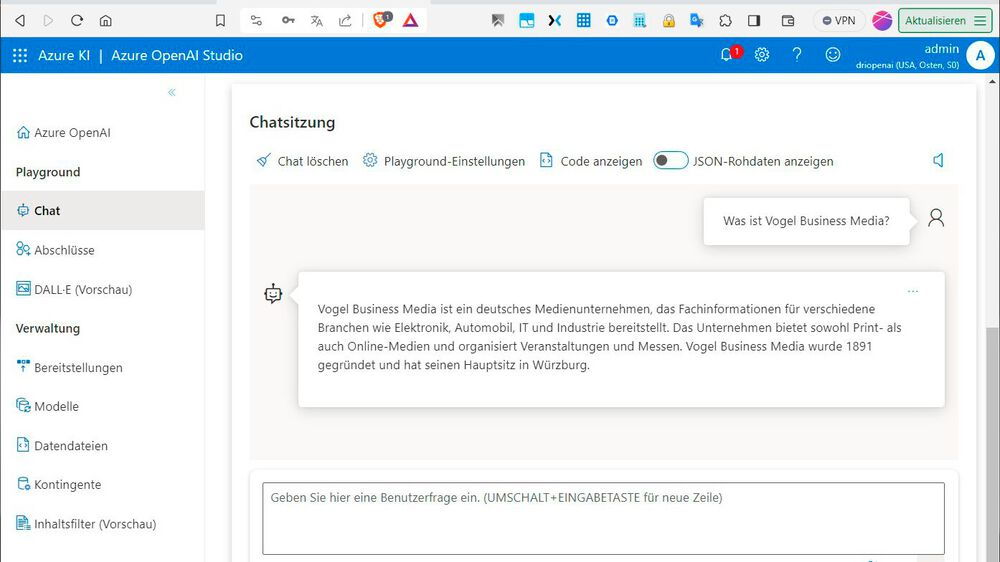Open Playground-Einstellungen
Image resolution: width=1000 pixels, height=562 pixels.
pos(444,161)
